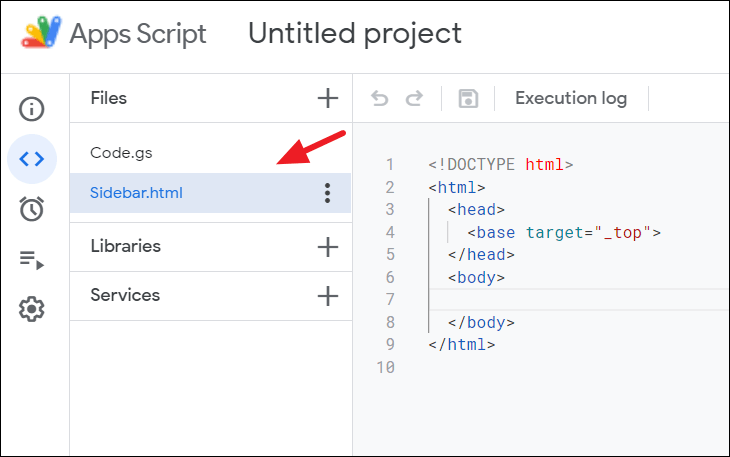
Task: Click the Apps Script title text
Action: pyautogui.click(x=138, y=34)
